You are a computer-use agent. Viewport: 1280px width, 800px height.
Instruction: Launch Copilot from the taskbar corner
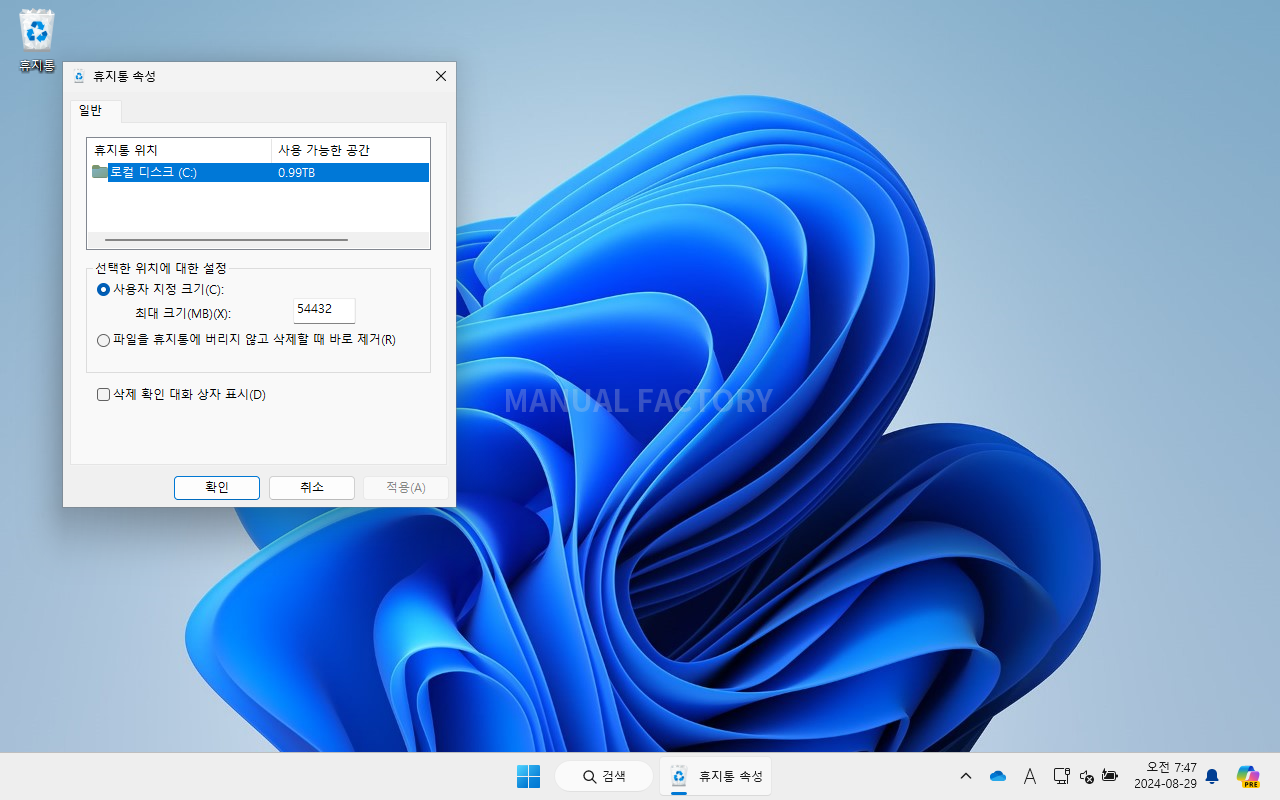click(x=1247, y=776)
